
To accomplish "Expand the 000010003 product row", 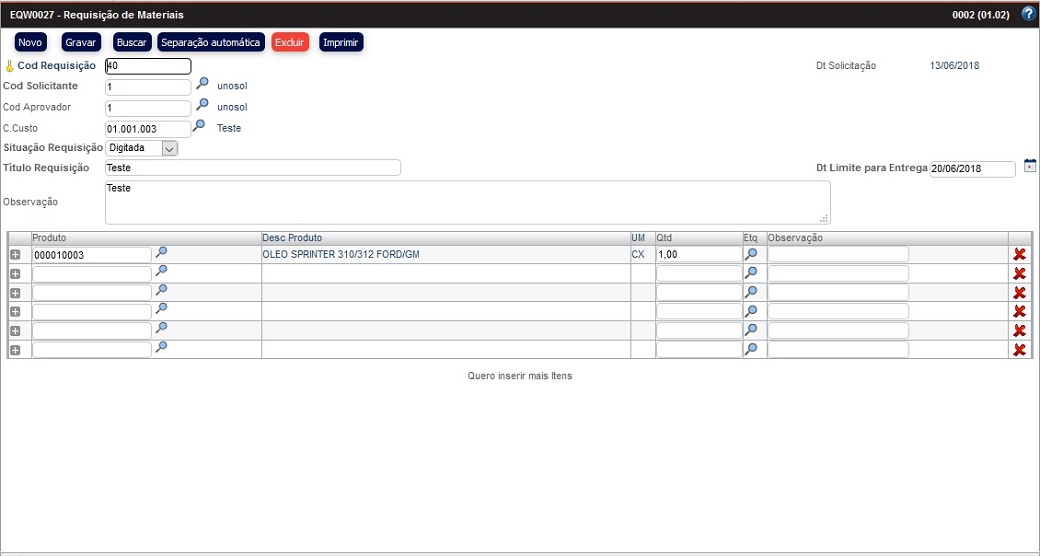I will [x=15, y=255].
